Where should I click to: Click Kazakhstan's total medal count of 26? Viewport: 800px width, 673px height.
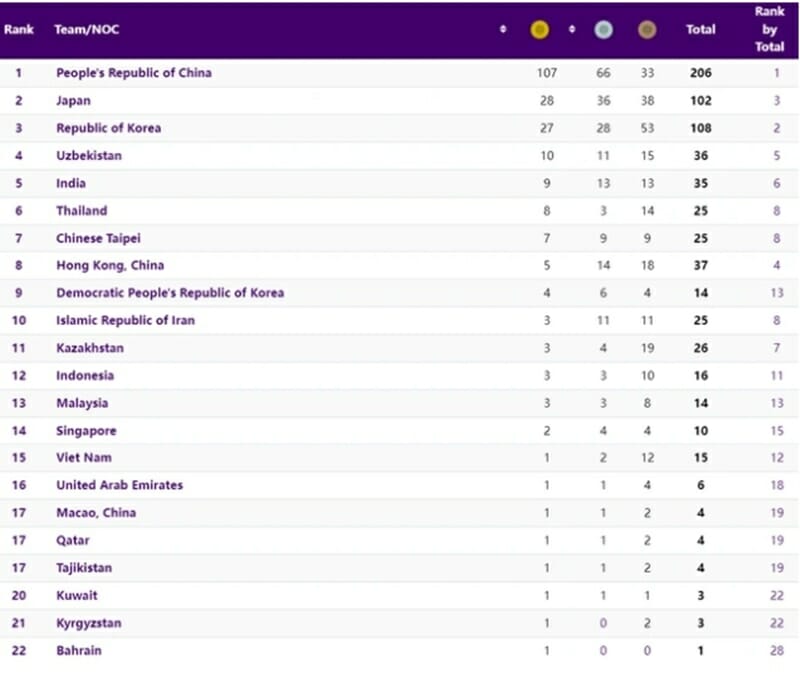pyautogui.click(x=701, y=348)
